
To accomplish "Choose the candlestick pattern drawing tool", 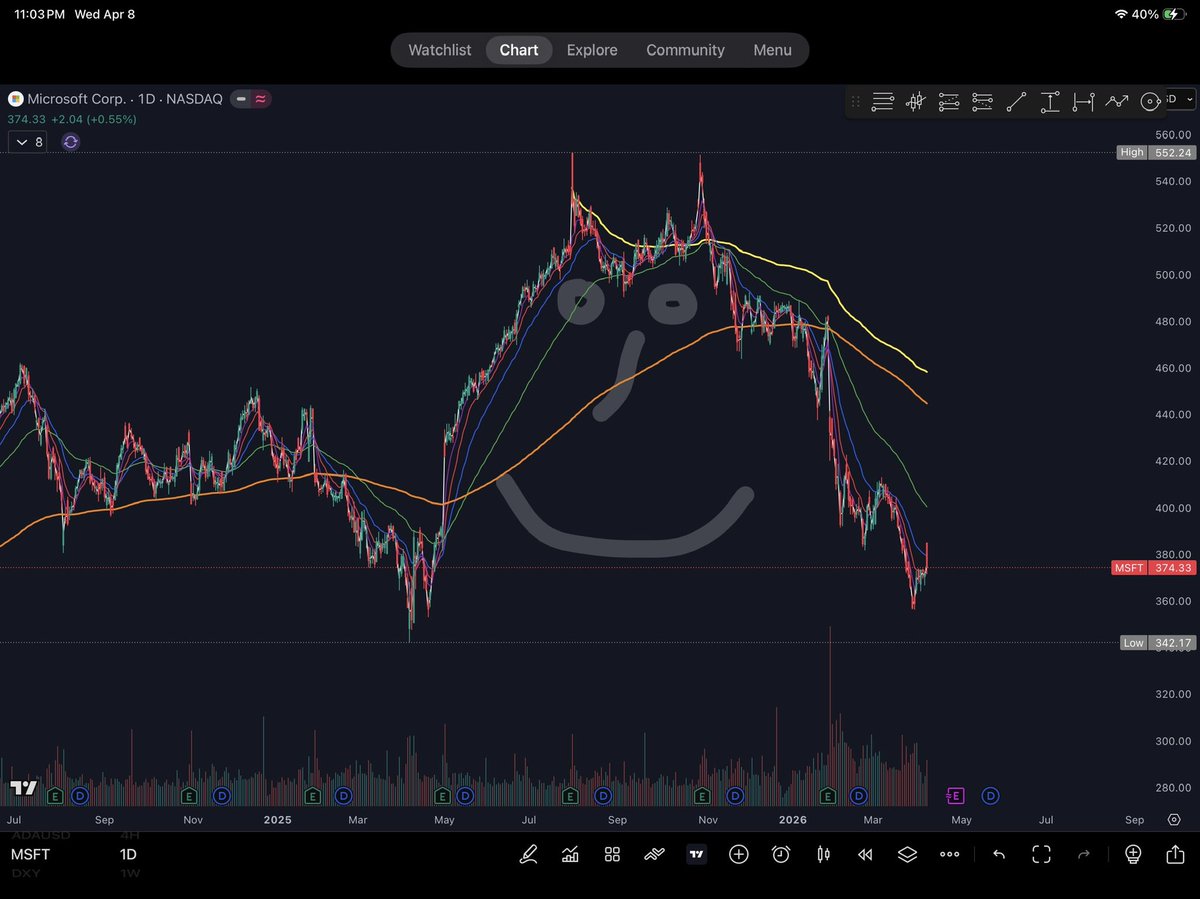I will pos(915,101).
